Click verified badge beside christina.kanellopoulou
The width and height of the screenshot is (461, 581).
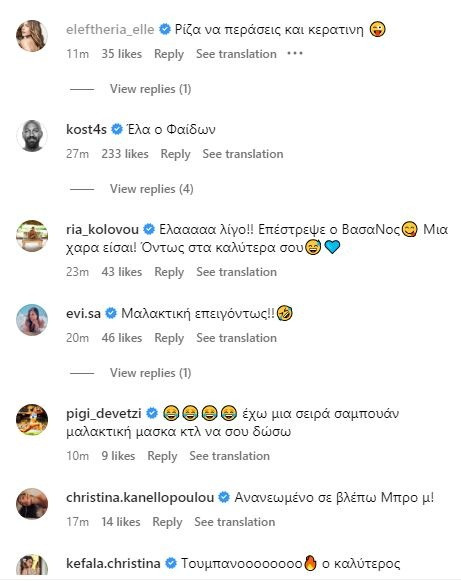224,497
